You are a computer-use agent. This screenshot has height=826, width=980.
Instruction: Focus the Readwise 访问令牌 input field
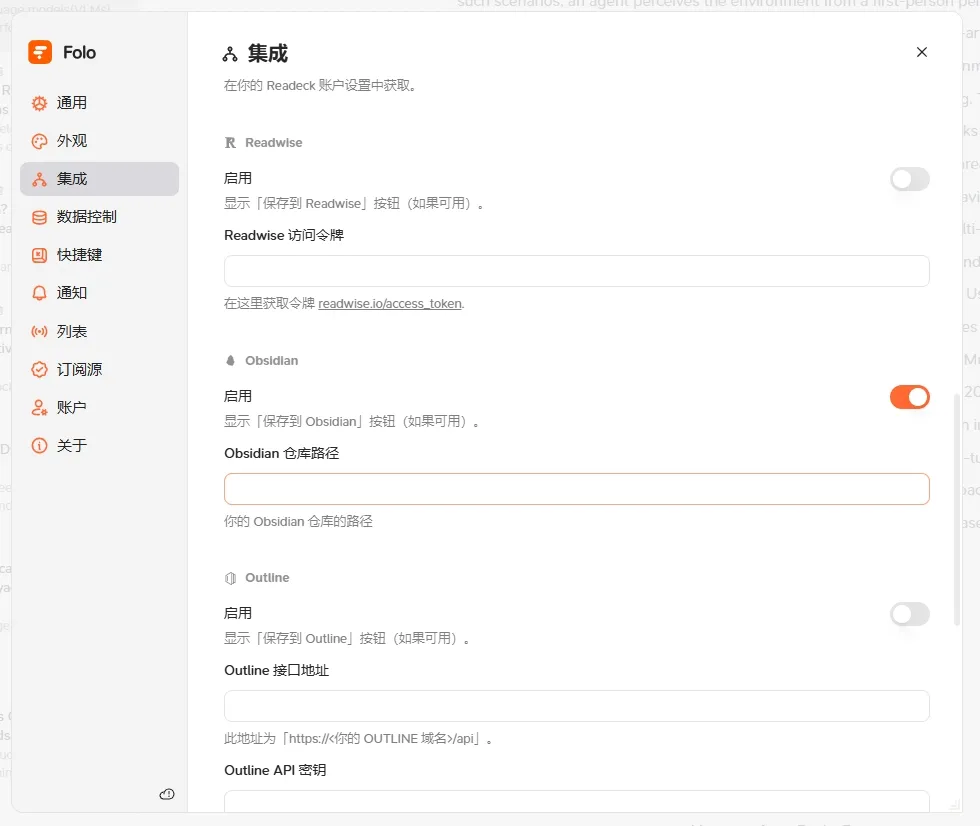576,271
